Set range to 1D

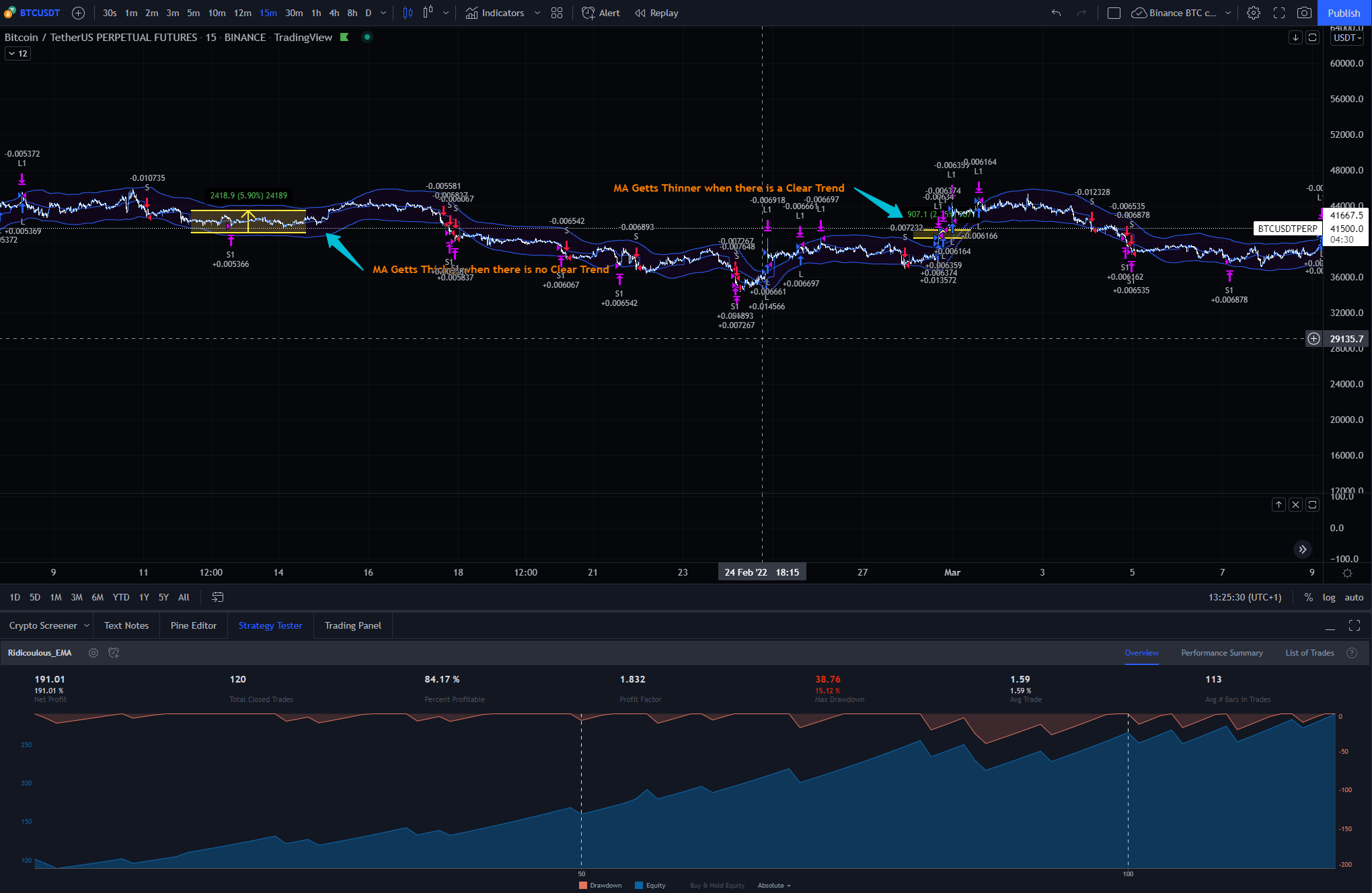coord(15,597)
